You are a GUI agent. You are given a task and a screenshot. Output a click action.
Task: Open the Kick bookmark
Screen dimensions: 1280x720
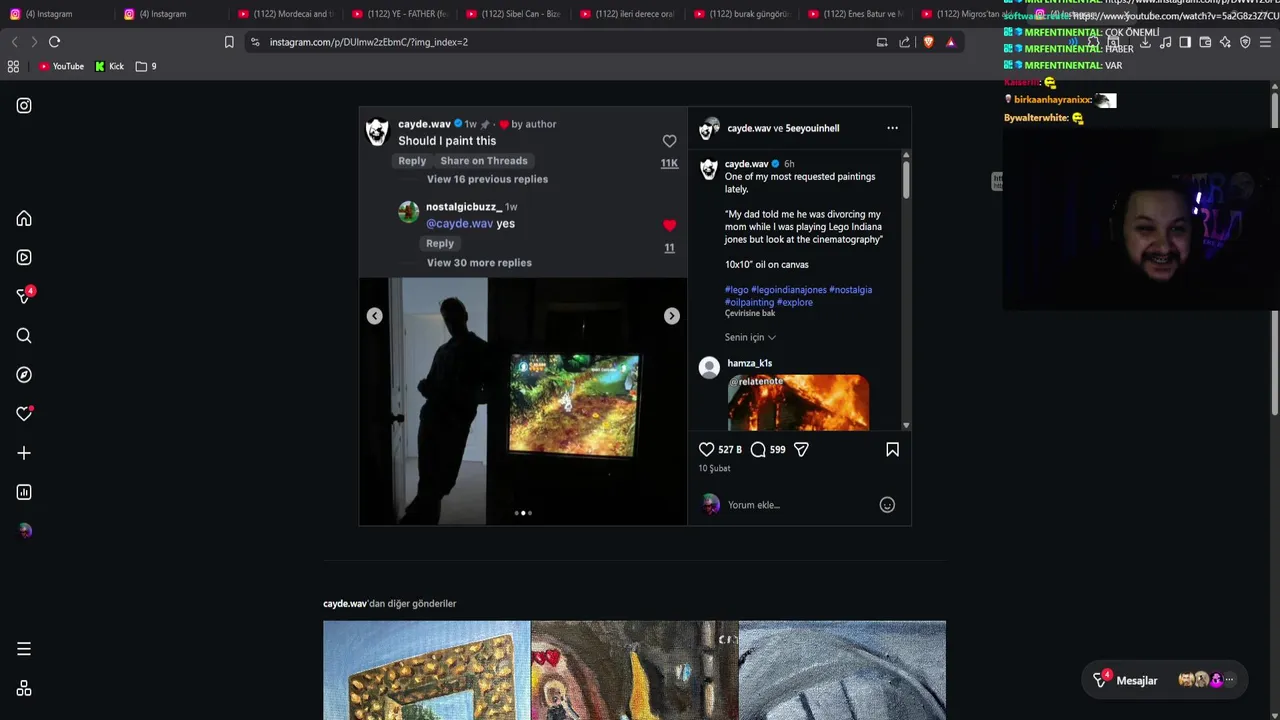coord(109,66)
